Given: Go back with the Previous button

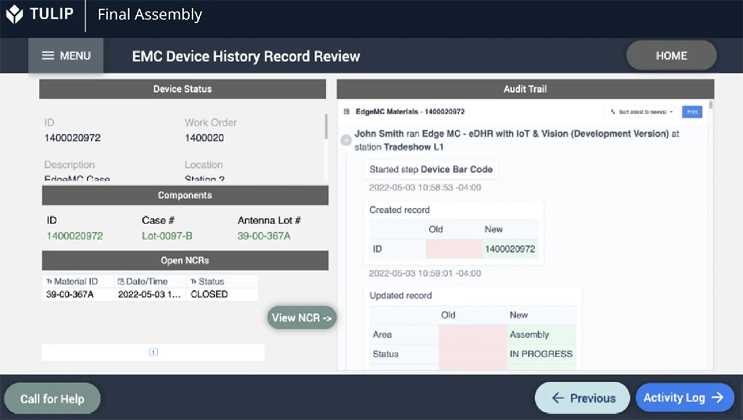Looking at the screenshot, I should (x=582, y=398).
